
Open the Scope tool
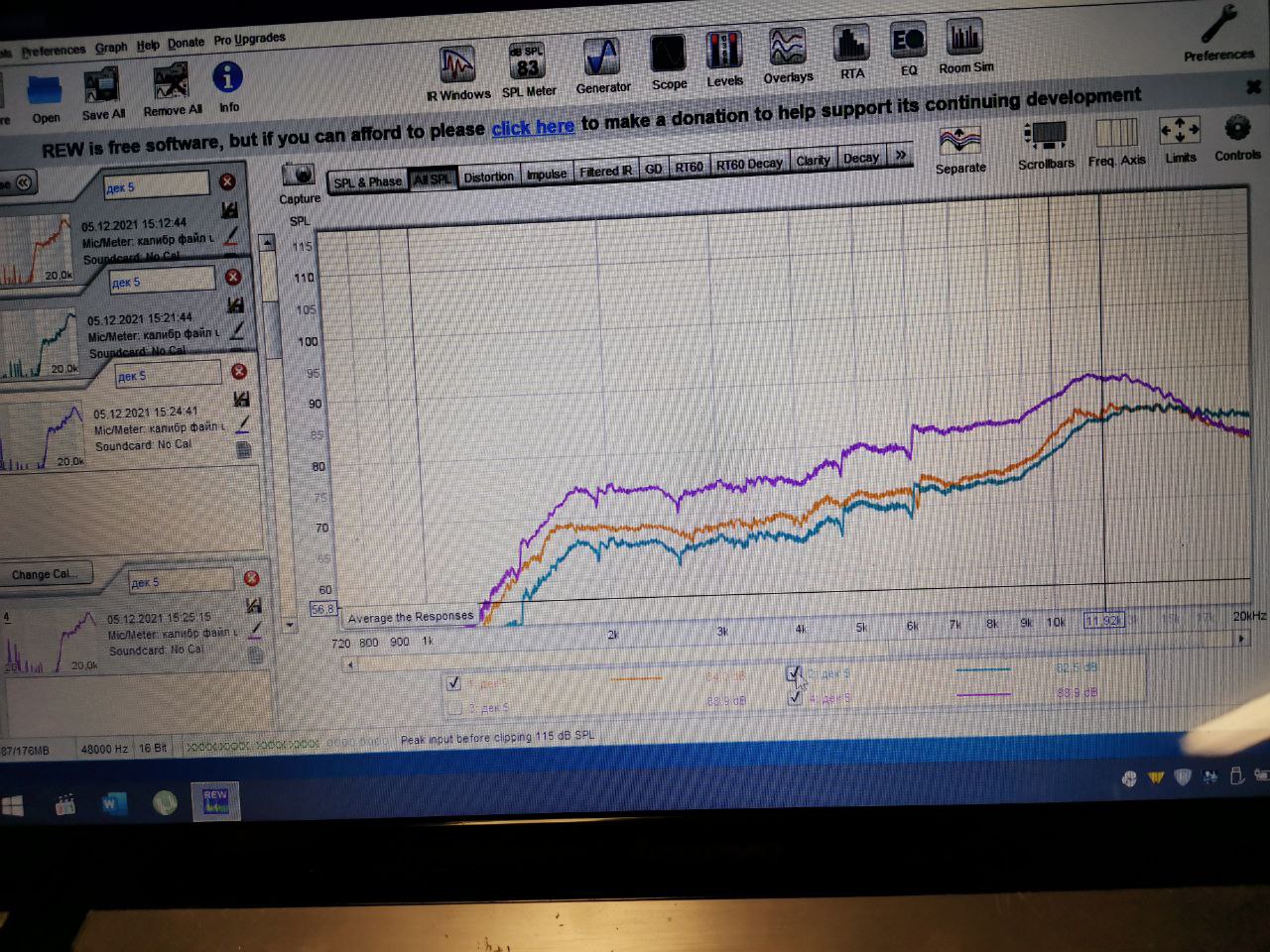pos(669,61)
